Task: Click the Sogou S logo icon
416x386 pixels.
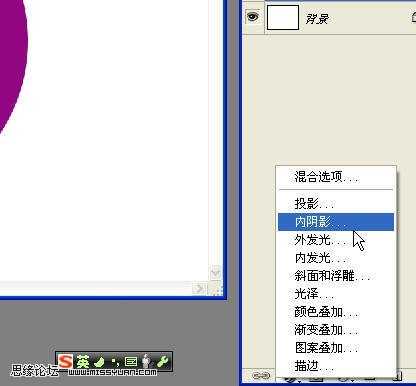Action: [65, 362]
